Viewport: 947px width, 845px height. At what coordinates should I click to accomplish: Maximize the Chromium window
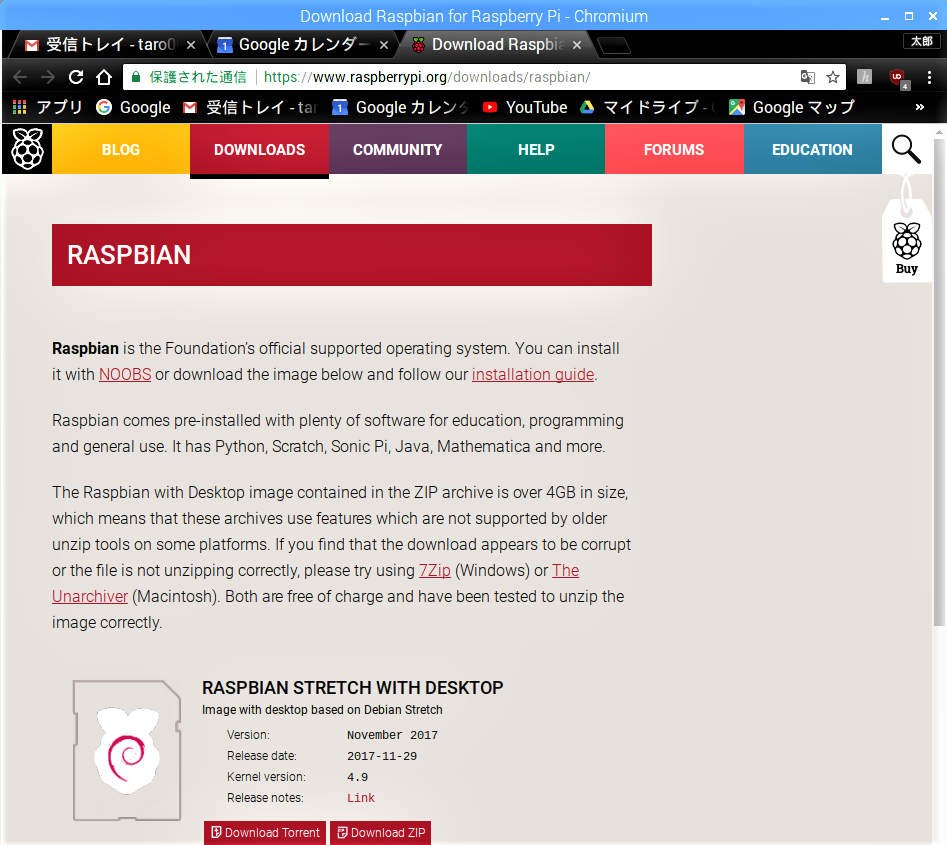(909, 16)
